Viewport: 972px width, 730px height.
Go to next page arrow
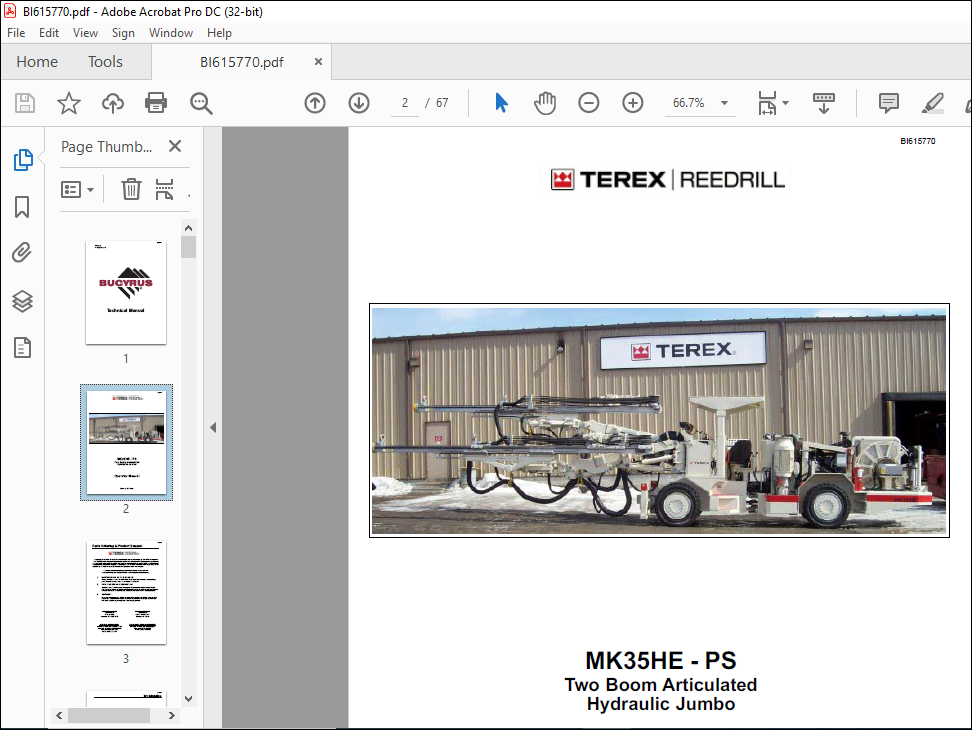pyautogui.click(x=359, y=103)
